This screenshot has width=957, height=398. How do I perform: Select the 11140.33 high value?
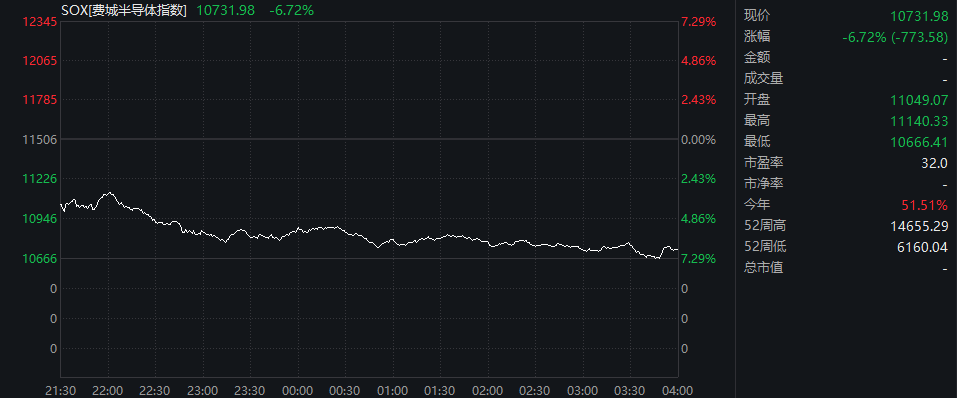point(918,121)
